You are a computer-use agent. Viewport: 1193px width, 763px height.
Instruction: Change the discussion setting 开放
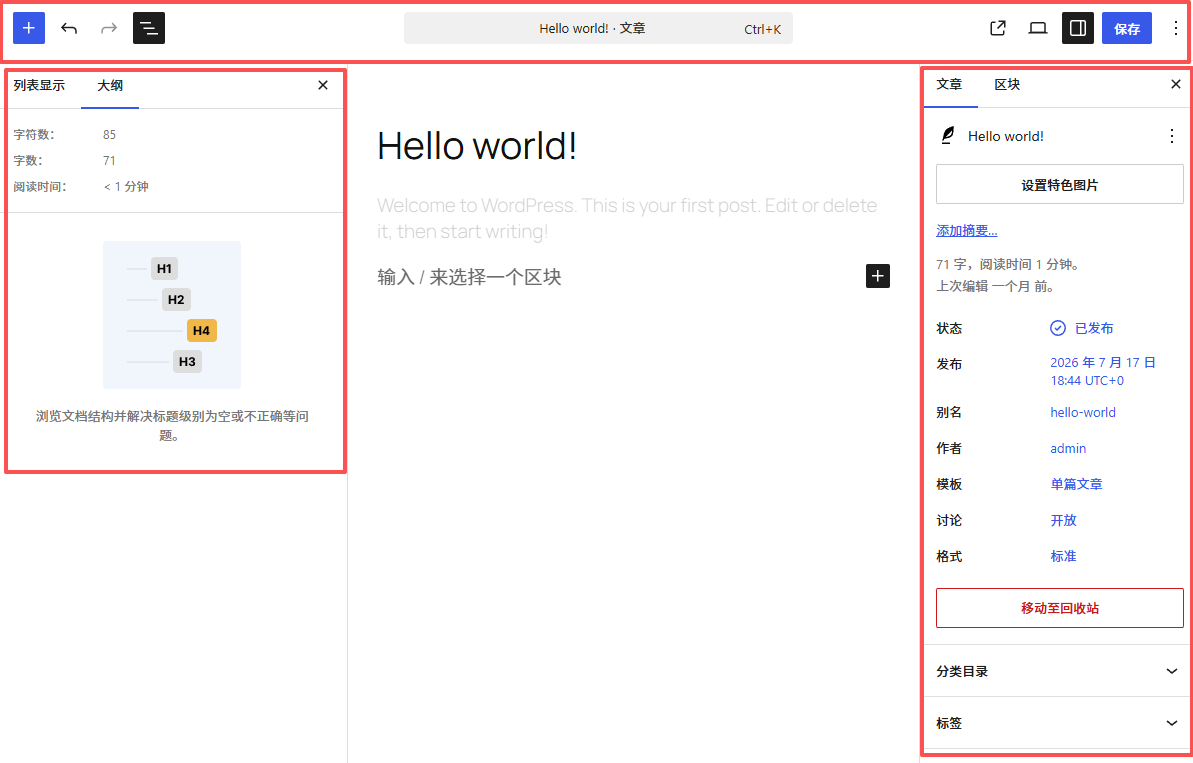point(1064,520)
